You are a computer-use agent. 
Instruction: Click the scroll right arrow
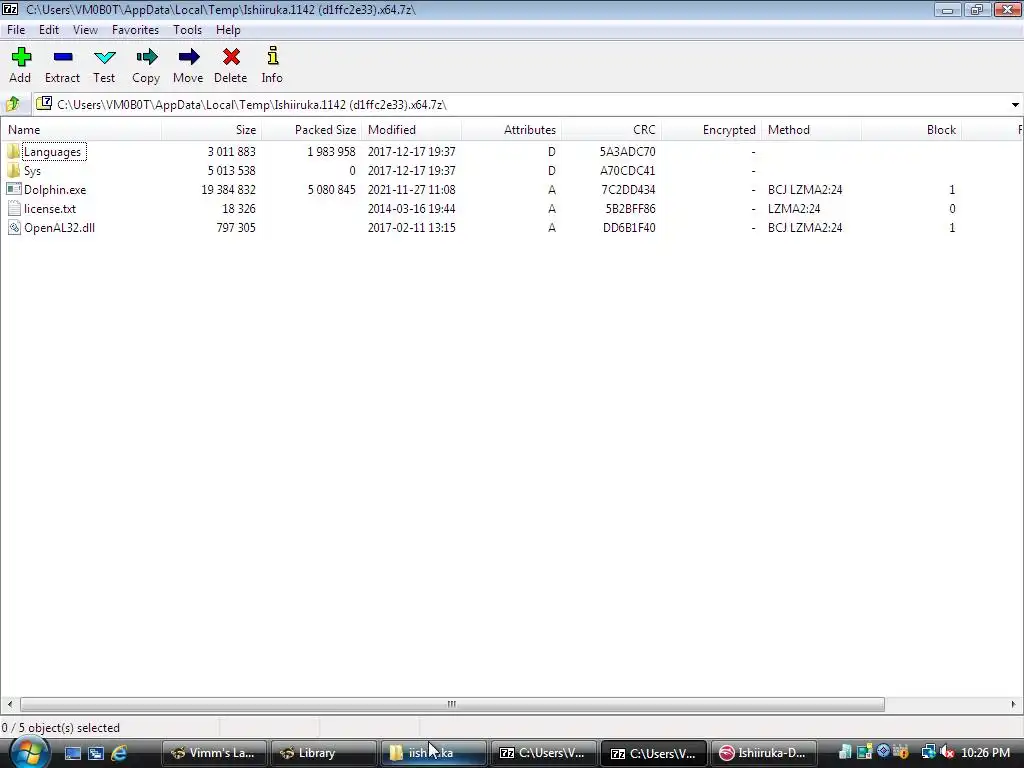click(1014, 704)
